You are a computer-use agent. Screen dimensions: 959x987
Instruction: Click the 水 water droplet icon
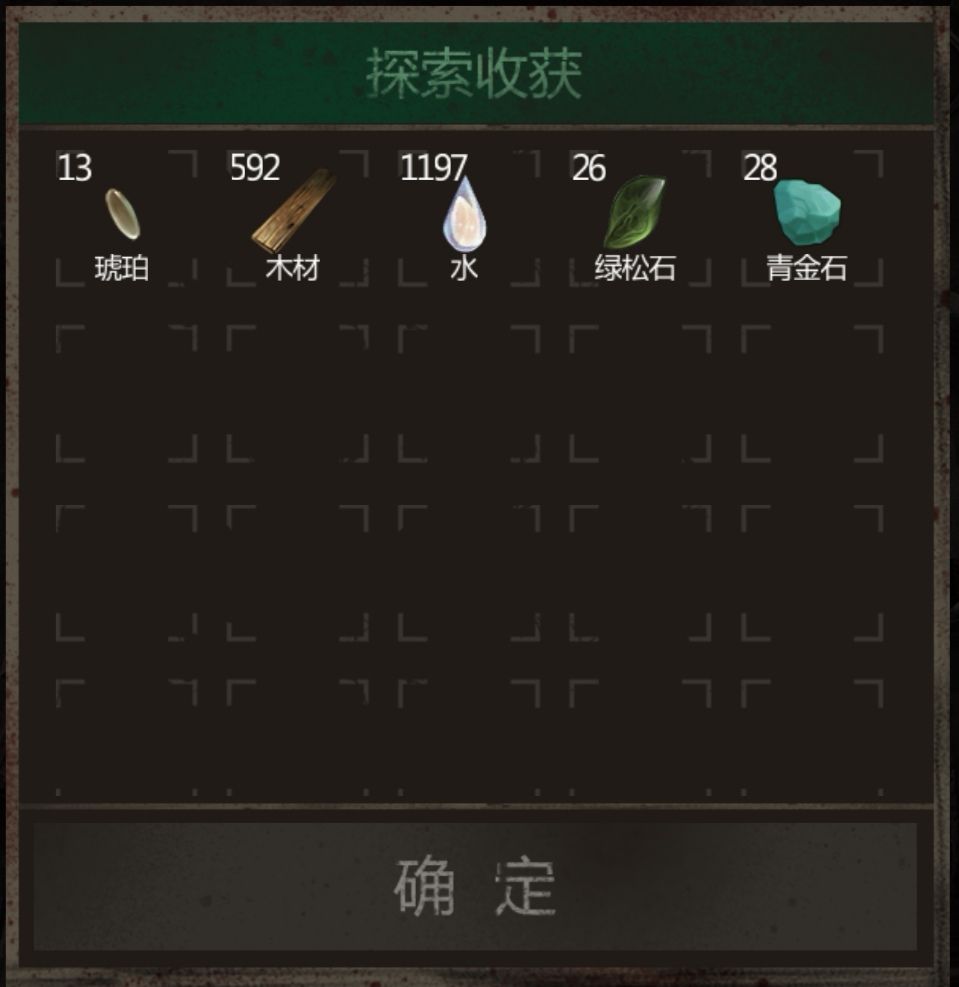(x=464, y=214)
